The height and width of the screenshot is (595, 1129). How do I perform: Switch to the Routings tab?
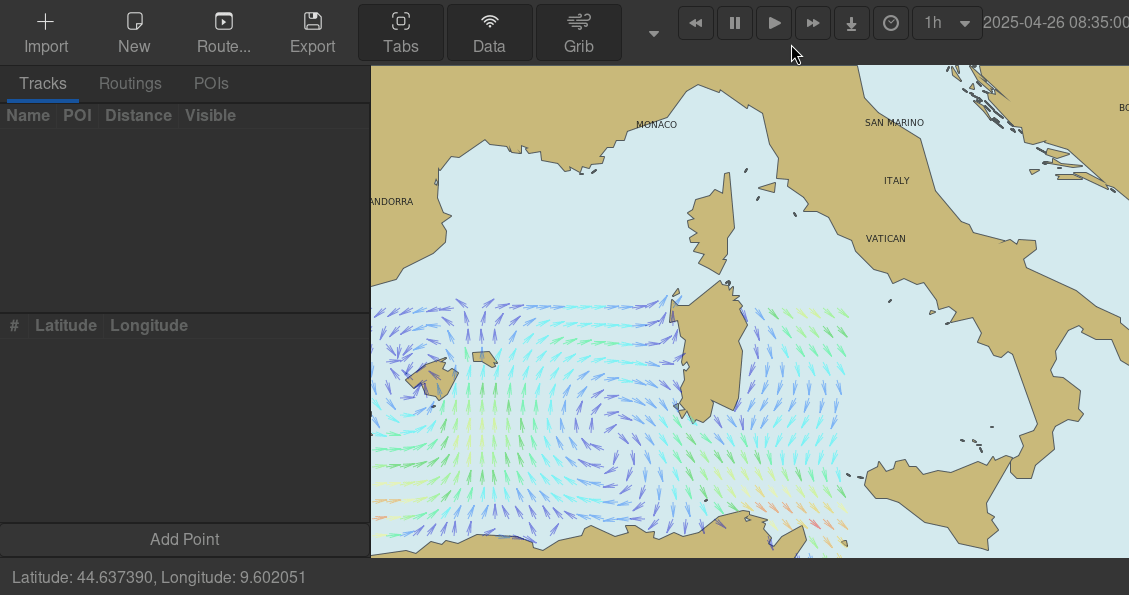pyautogui.click(x=130, y=84)
